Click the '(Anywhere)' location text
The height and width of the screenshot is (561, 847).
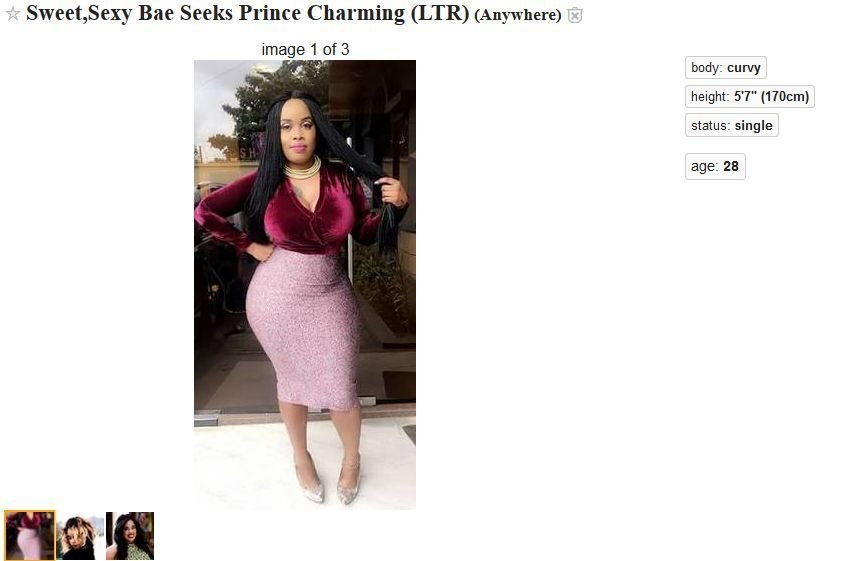point(518,15)
